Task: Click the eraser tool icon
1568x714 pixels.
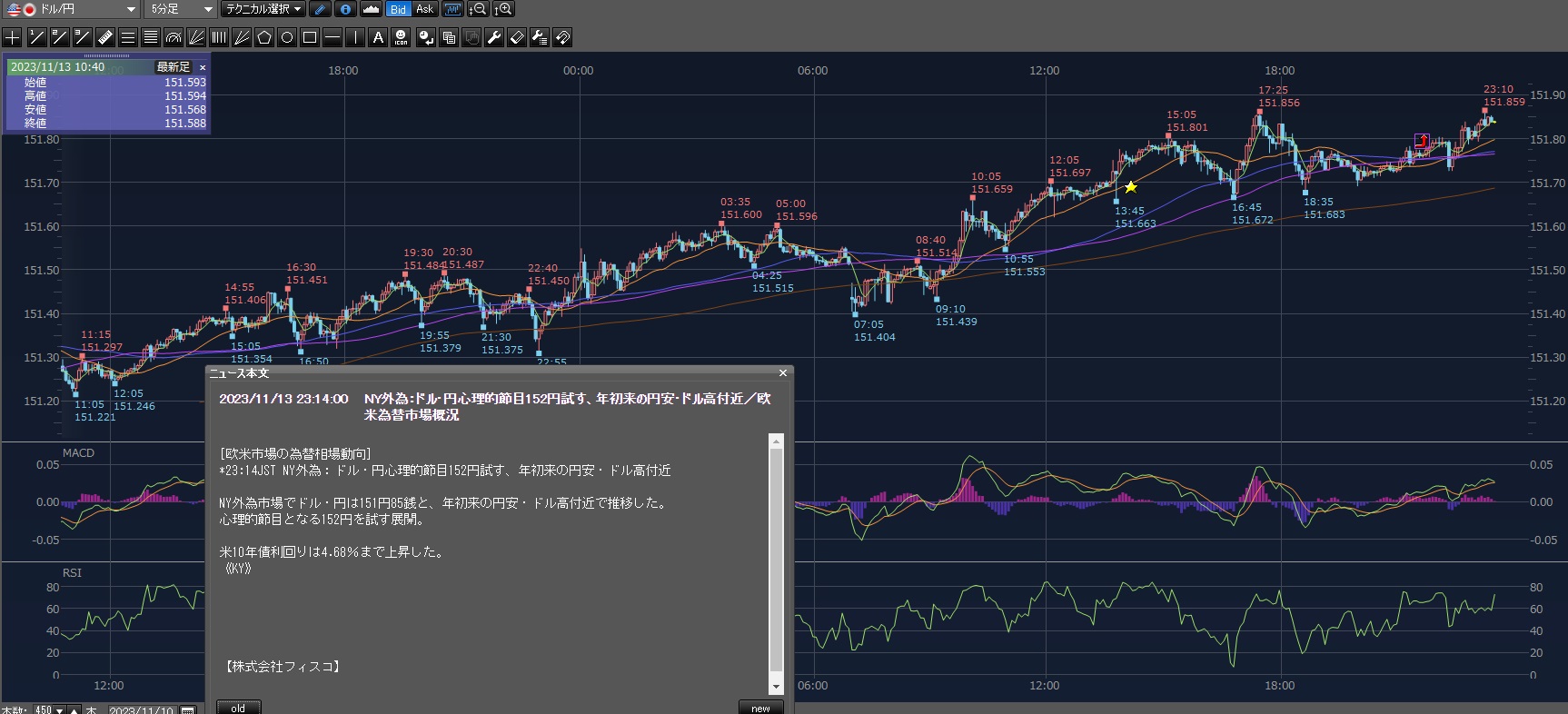Action: coord(517,37)
